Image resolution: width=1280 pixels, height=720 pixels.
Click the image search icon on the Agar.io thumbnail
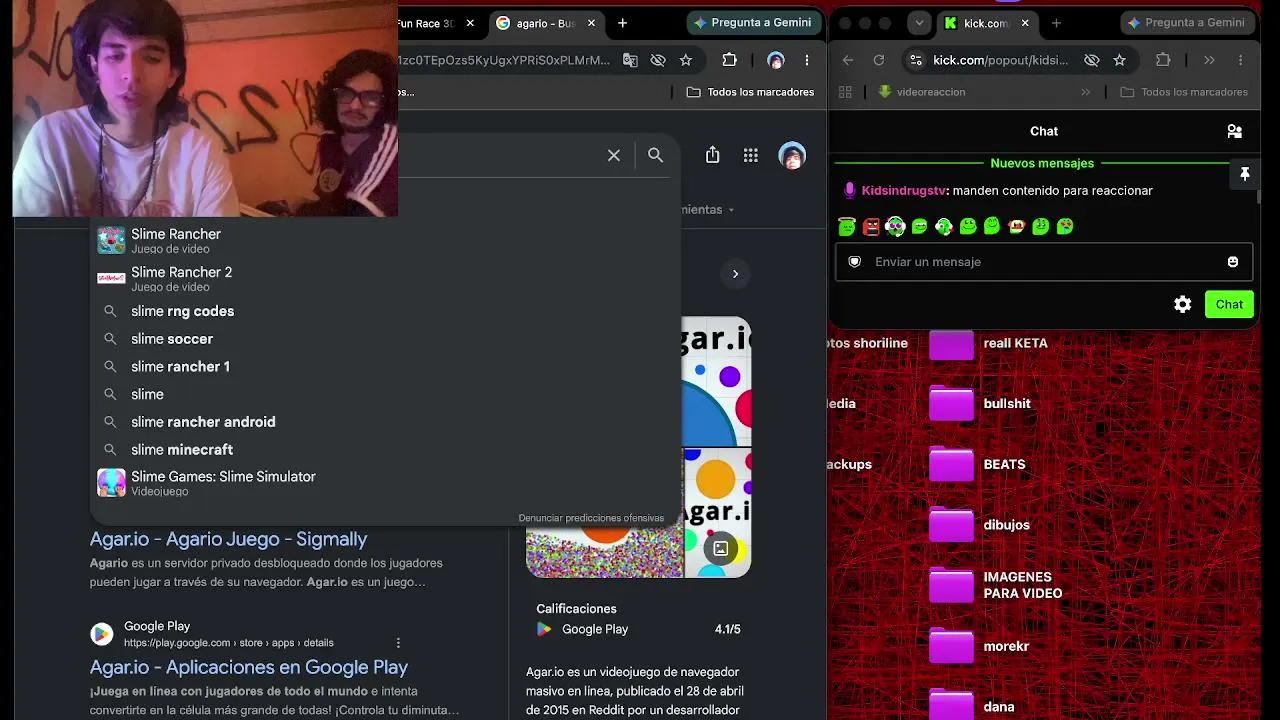pyautogui.click(x=720, y=548)
